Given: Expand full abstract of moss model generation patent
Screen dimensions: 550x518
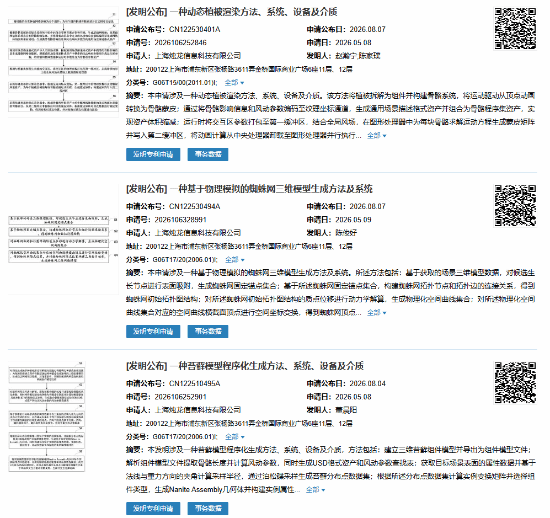Looking at the screenshot, I should click(315, 490).
